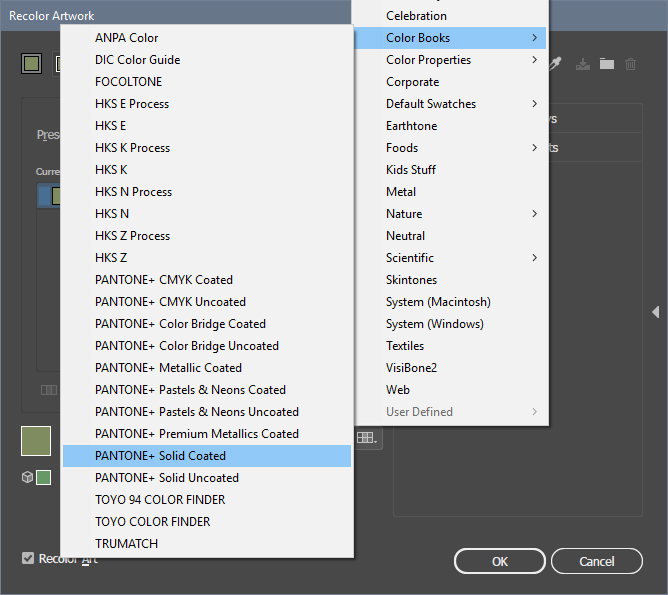Choose Celebration from the library menu
The image size is (668, 595).
(452, 16)
